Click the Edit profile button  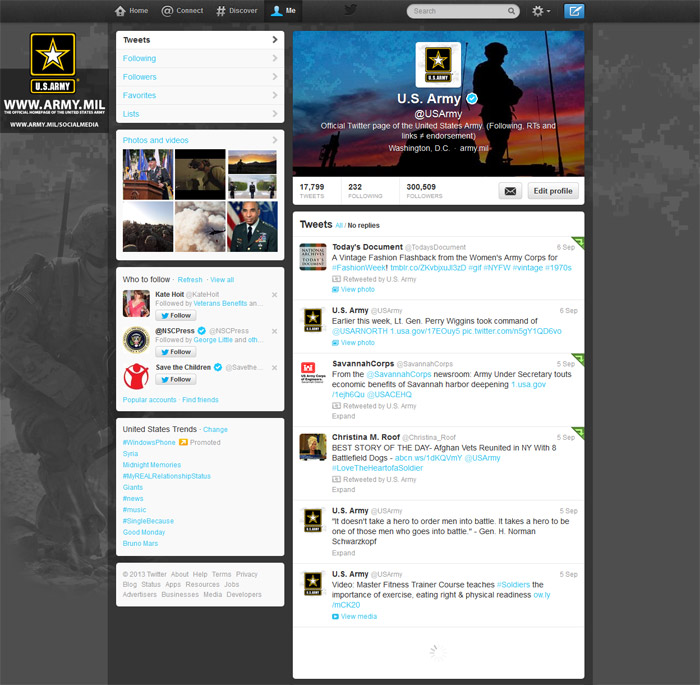click(553, 190)
